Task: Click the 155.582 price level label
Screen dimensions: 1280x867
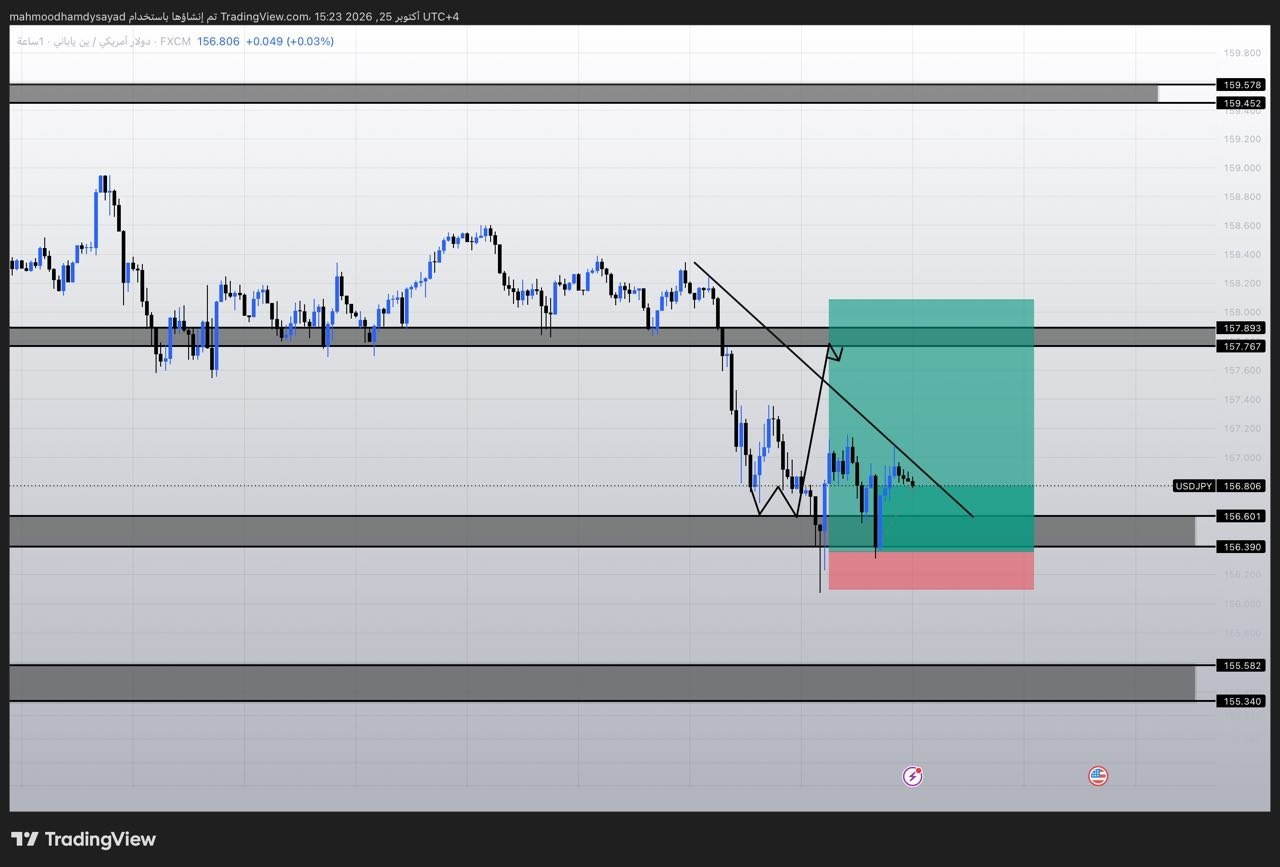Action: pyautogui.click(x=1241, y=665)
